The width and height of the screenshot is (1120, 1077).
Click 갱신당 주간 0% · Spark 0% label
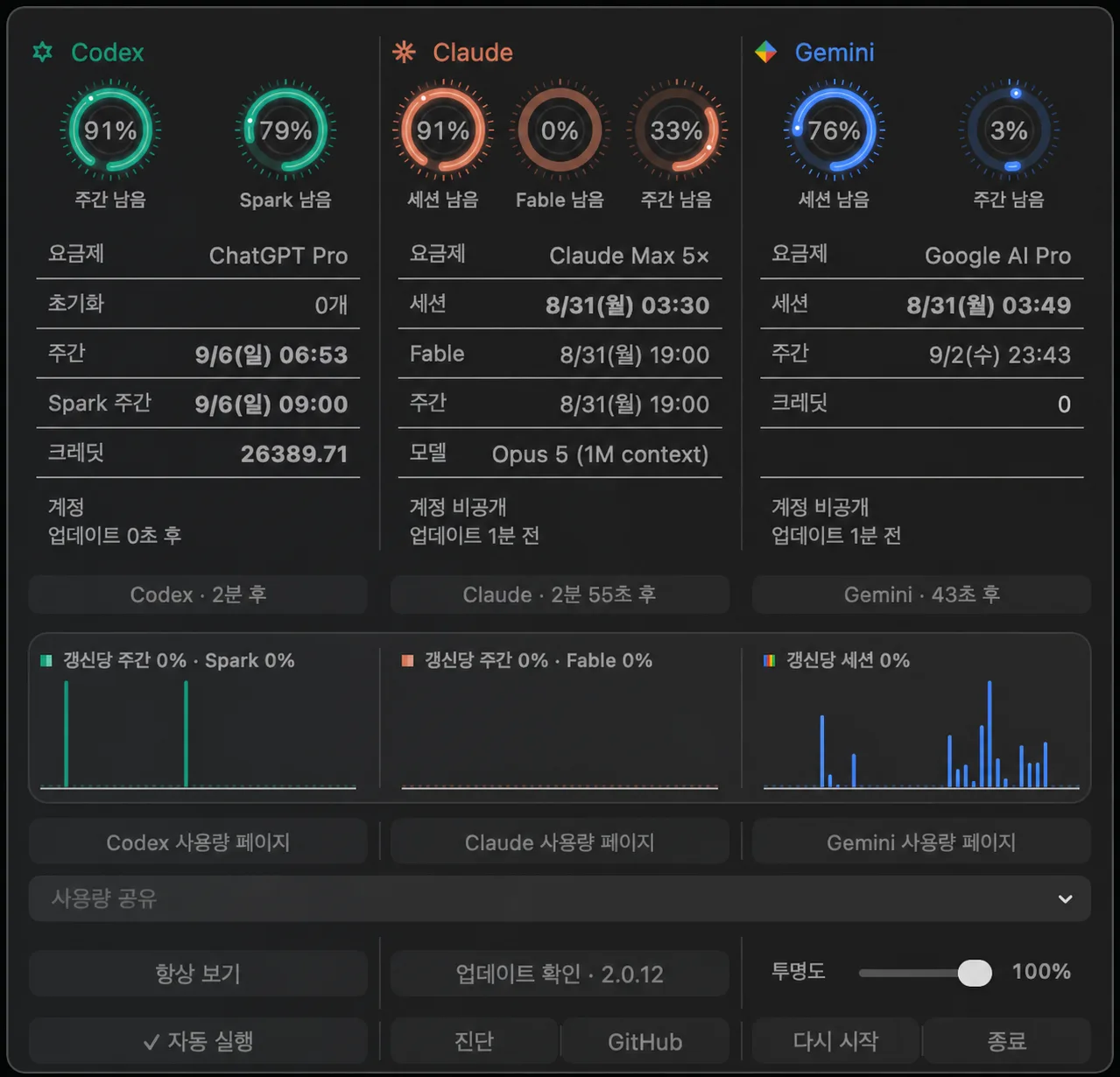click(179, 660)
